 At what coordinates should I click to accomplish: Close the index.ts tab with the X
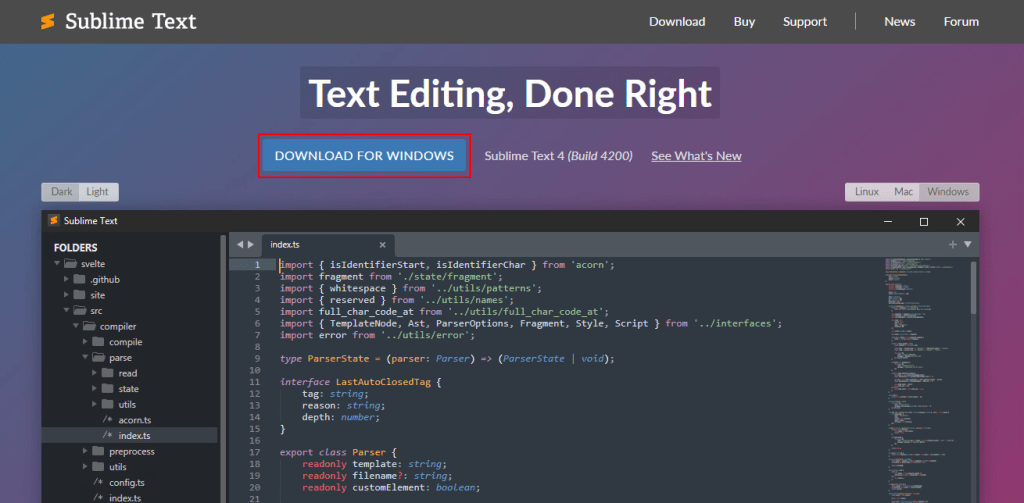(382, 245)
